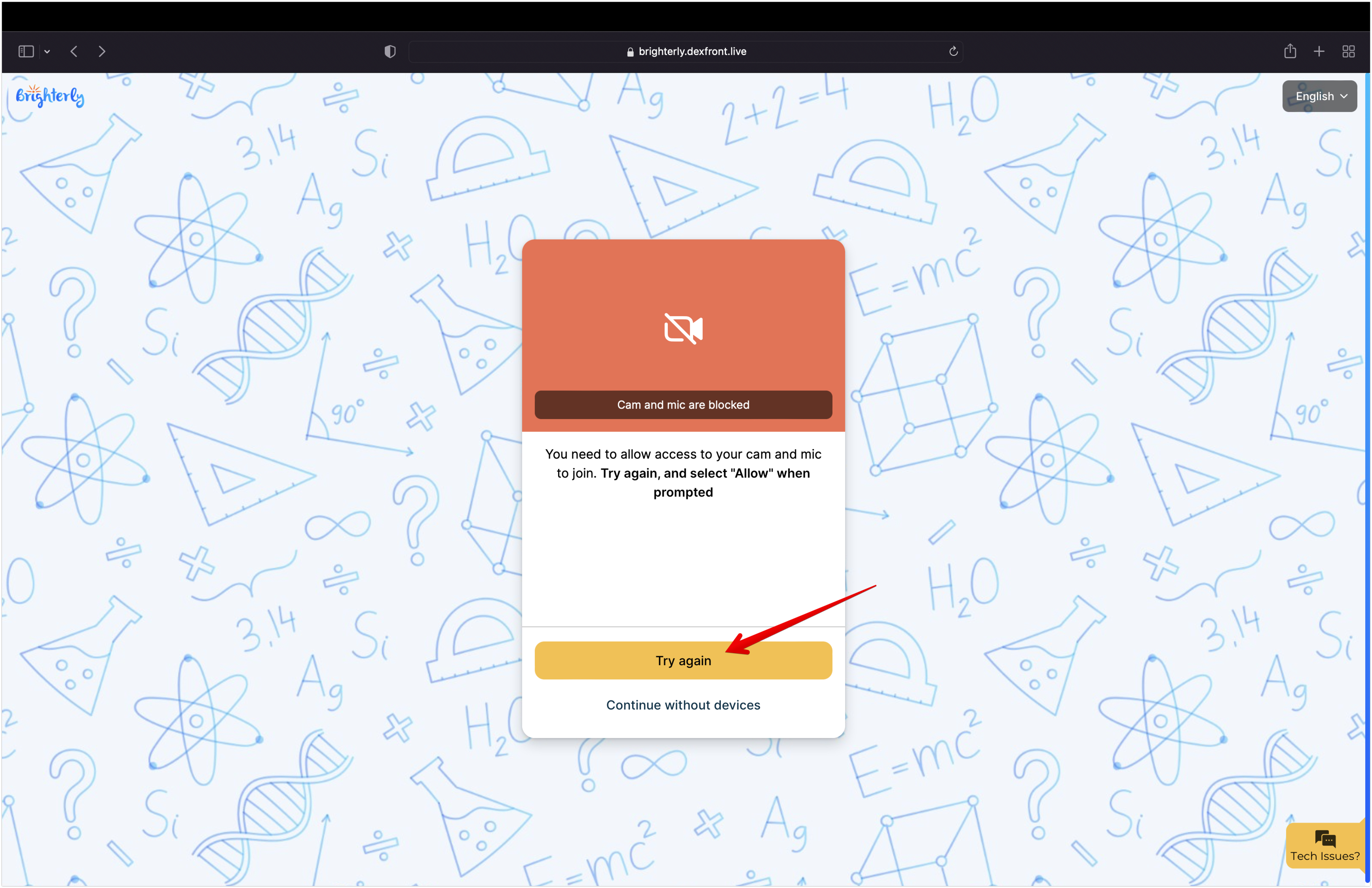Click the lock icon in the address bar
Image resolution: width=1372 pixels, height=888 pixels.
point(629,52)
